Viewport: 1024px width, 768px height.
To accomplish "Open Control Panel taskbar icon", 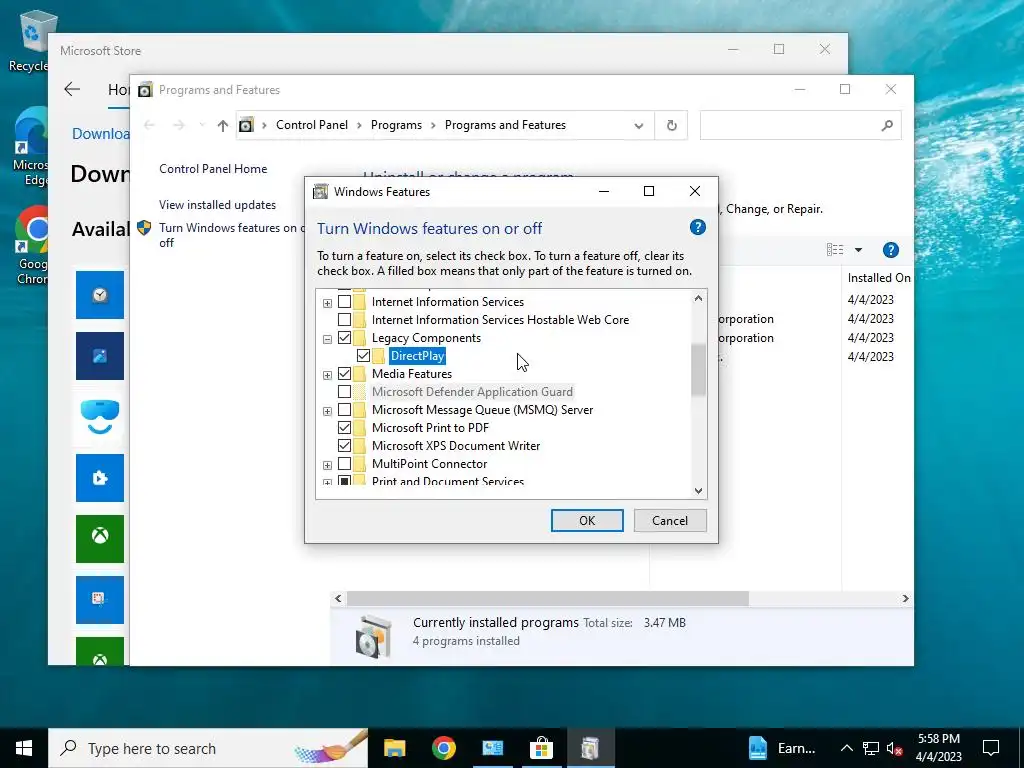I will point(492,748).
